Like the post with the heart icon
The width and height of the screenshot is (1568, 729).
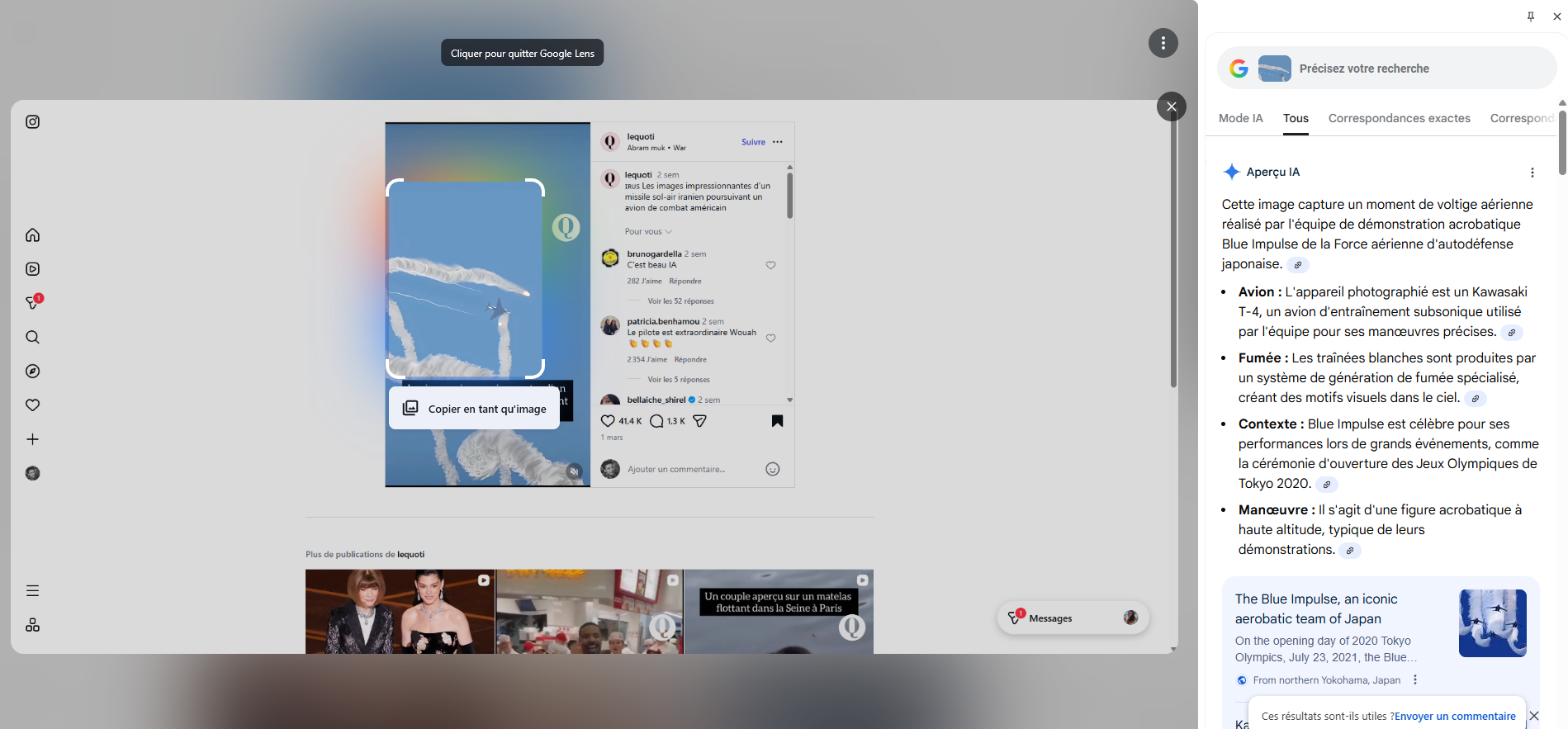[608, 421]
